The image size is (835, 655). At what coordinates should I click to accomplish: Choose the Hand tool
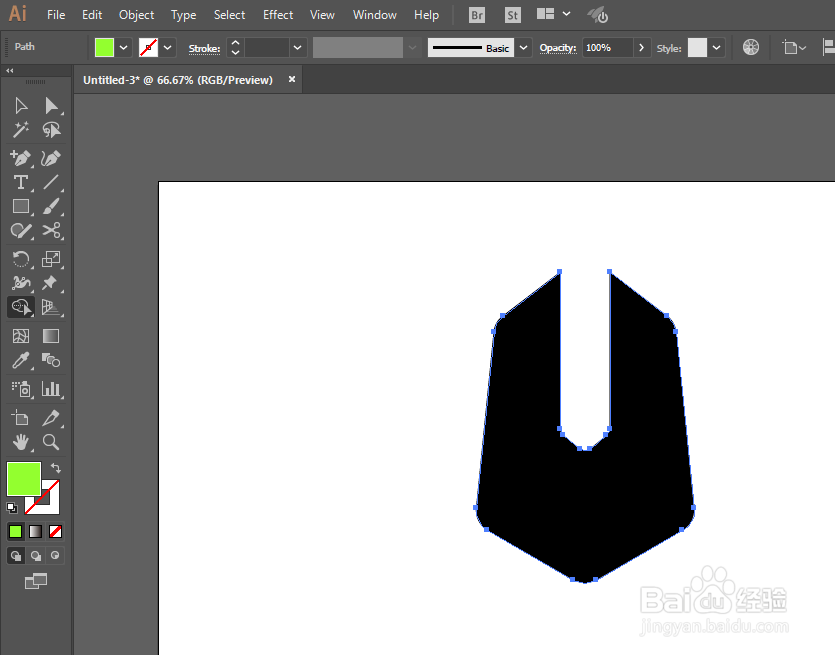tap(21, 442)
